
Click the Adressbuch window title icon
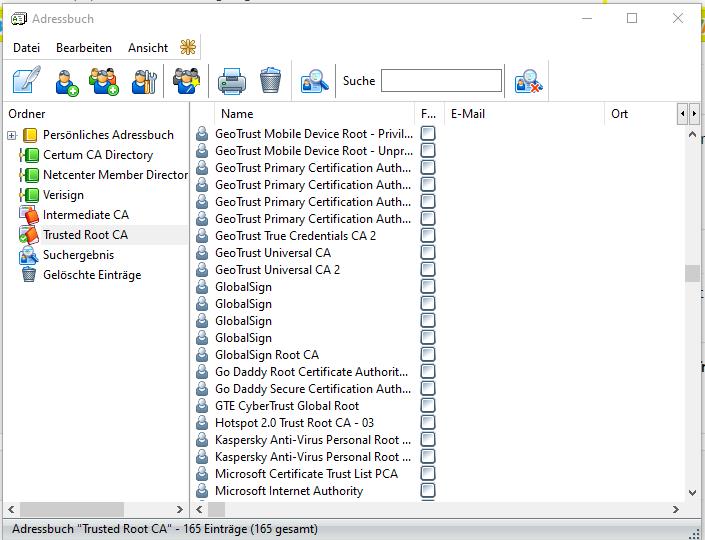[19, 19]
